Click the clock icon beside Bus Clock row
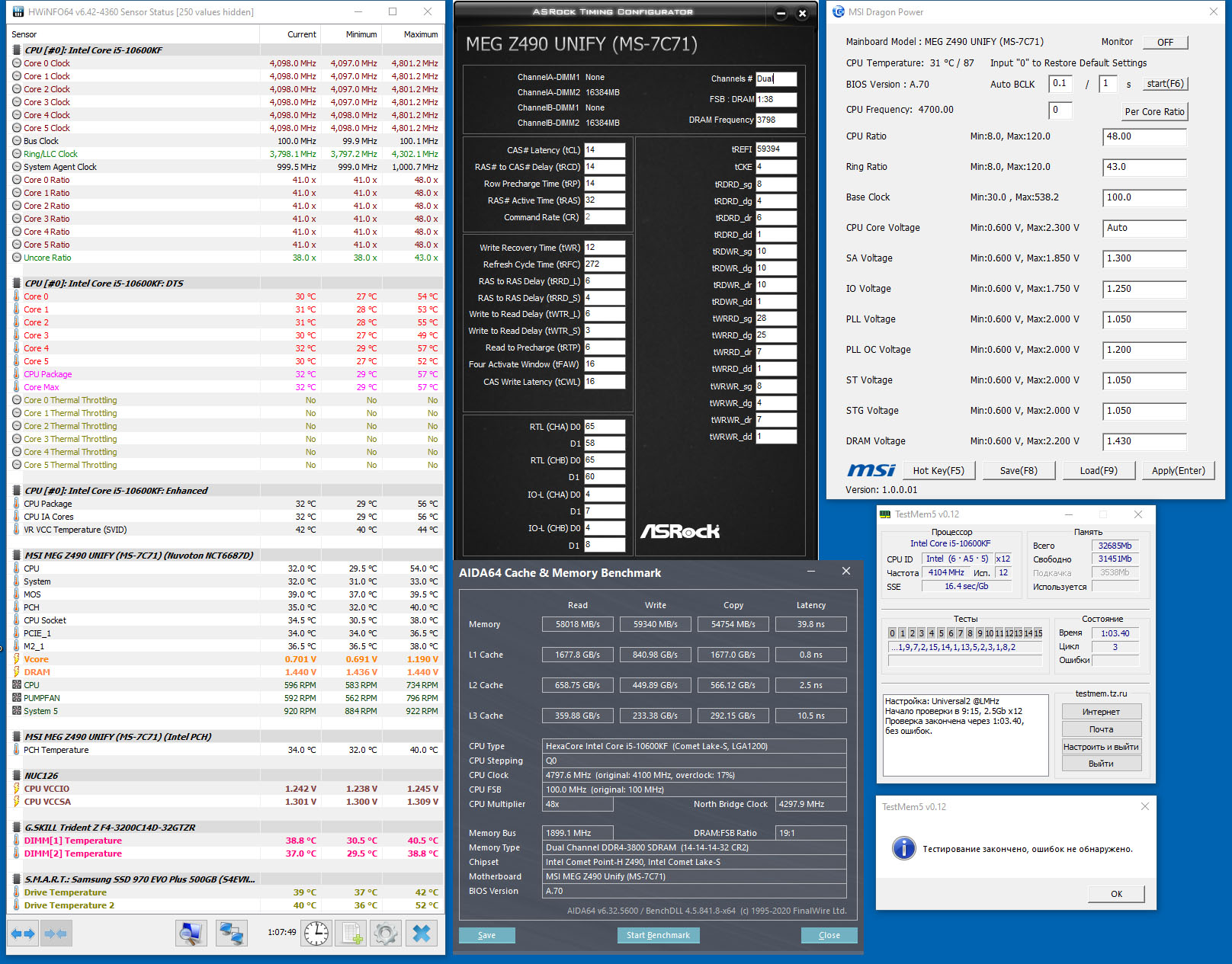 pyautogui.click(x=17, y=141)
